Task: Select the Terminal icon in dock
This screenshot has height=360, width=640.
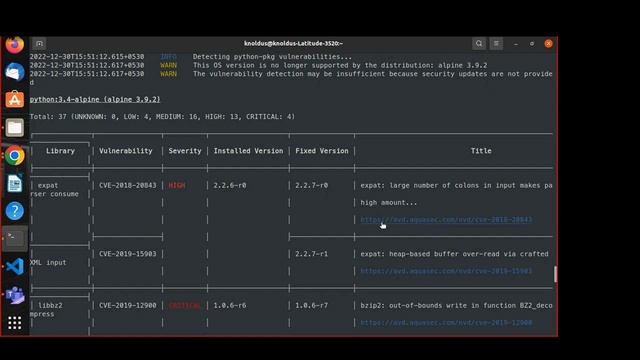Action: click(15, 238)
